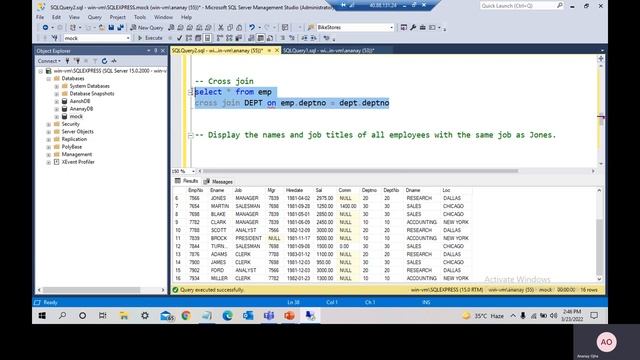Toggle Include Actual Execution Plan icon

(220, 38)
